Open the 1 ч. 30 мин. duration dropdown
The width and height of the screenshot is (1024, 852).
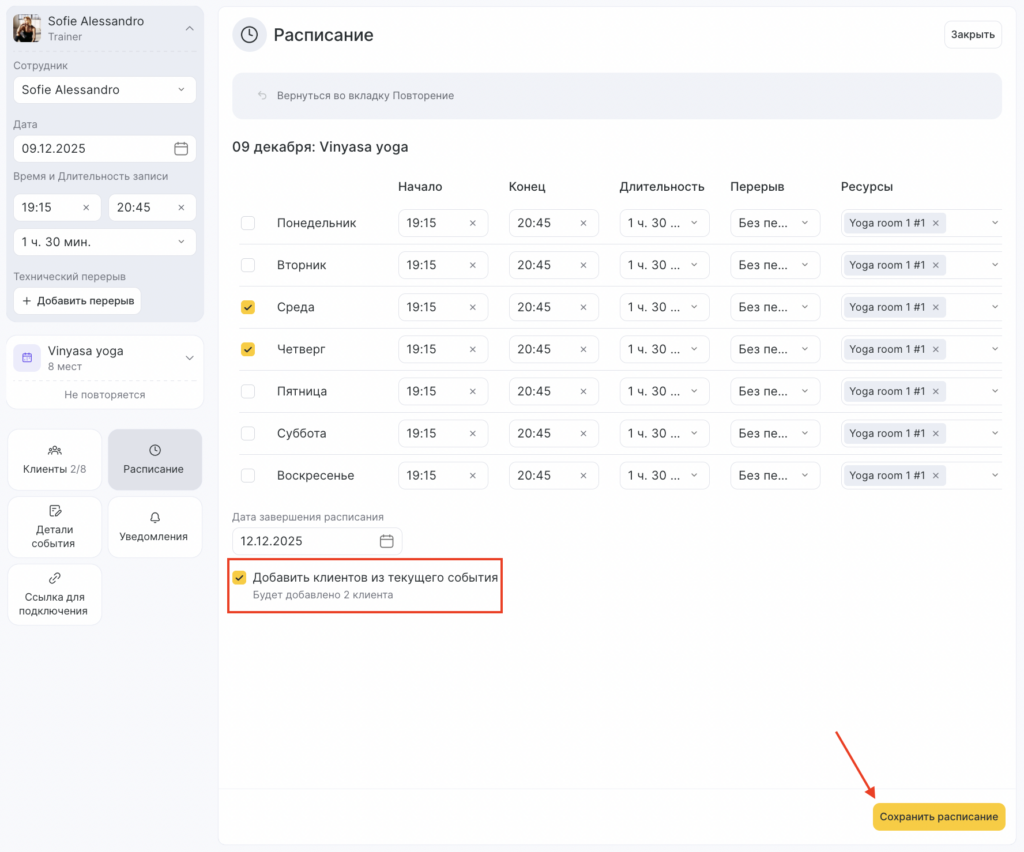coord(104,242)
